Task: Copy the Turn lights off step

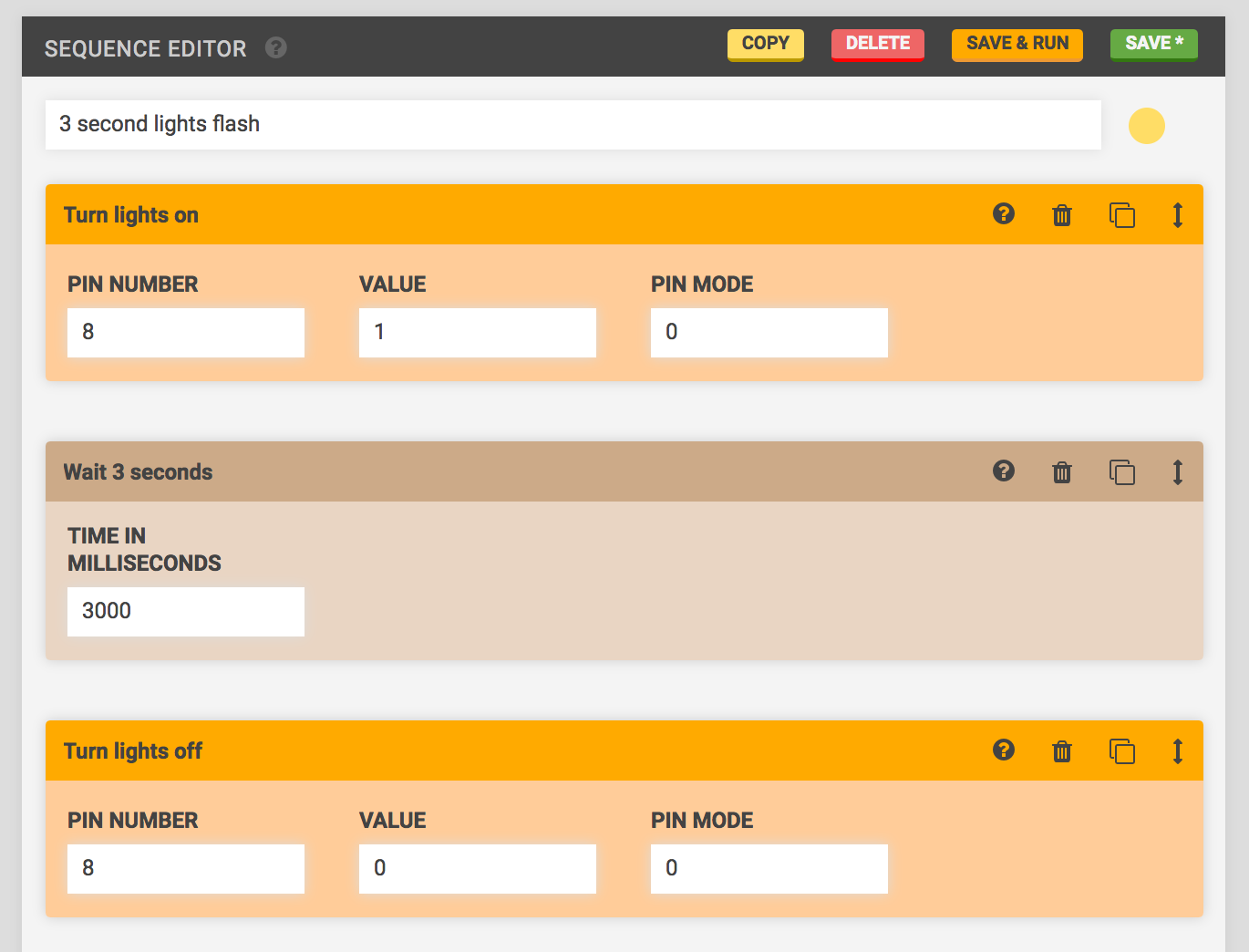Action: (1122, 751)
